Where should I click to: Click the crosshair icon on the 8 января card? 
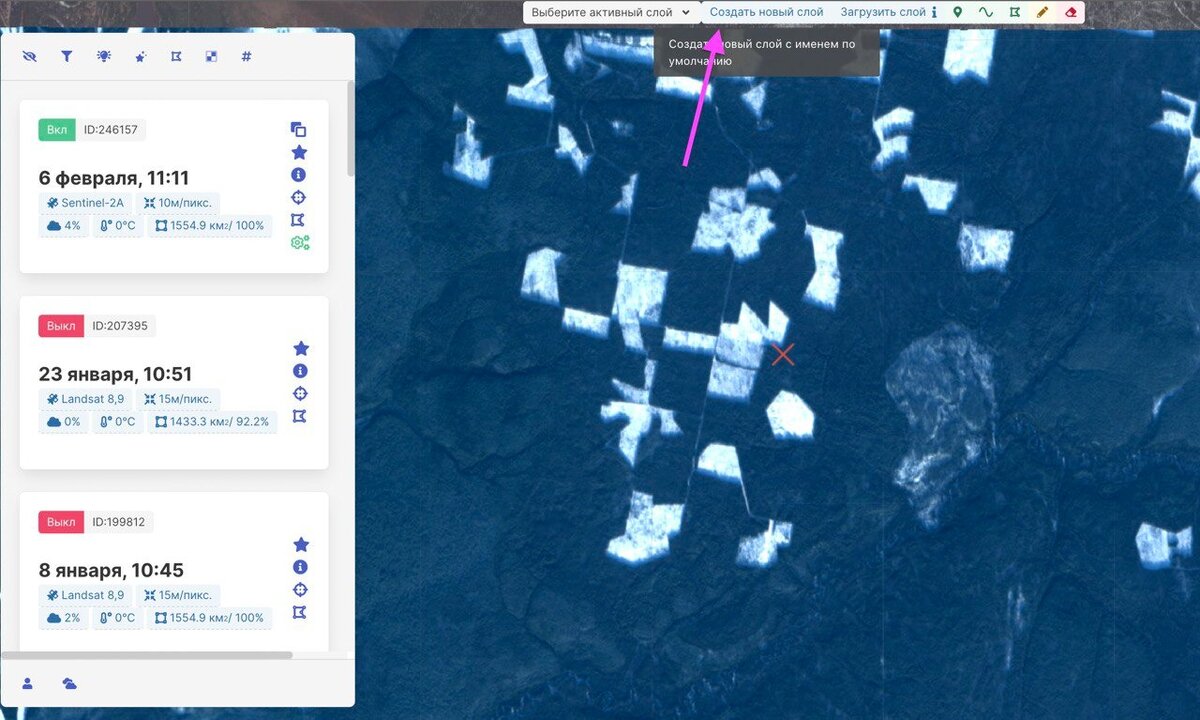pyautogui.click(x=300, y=589)
